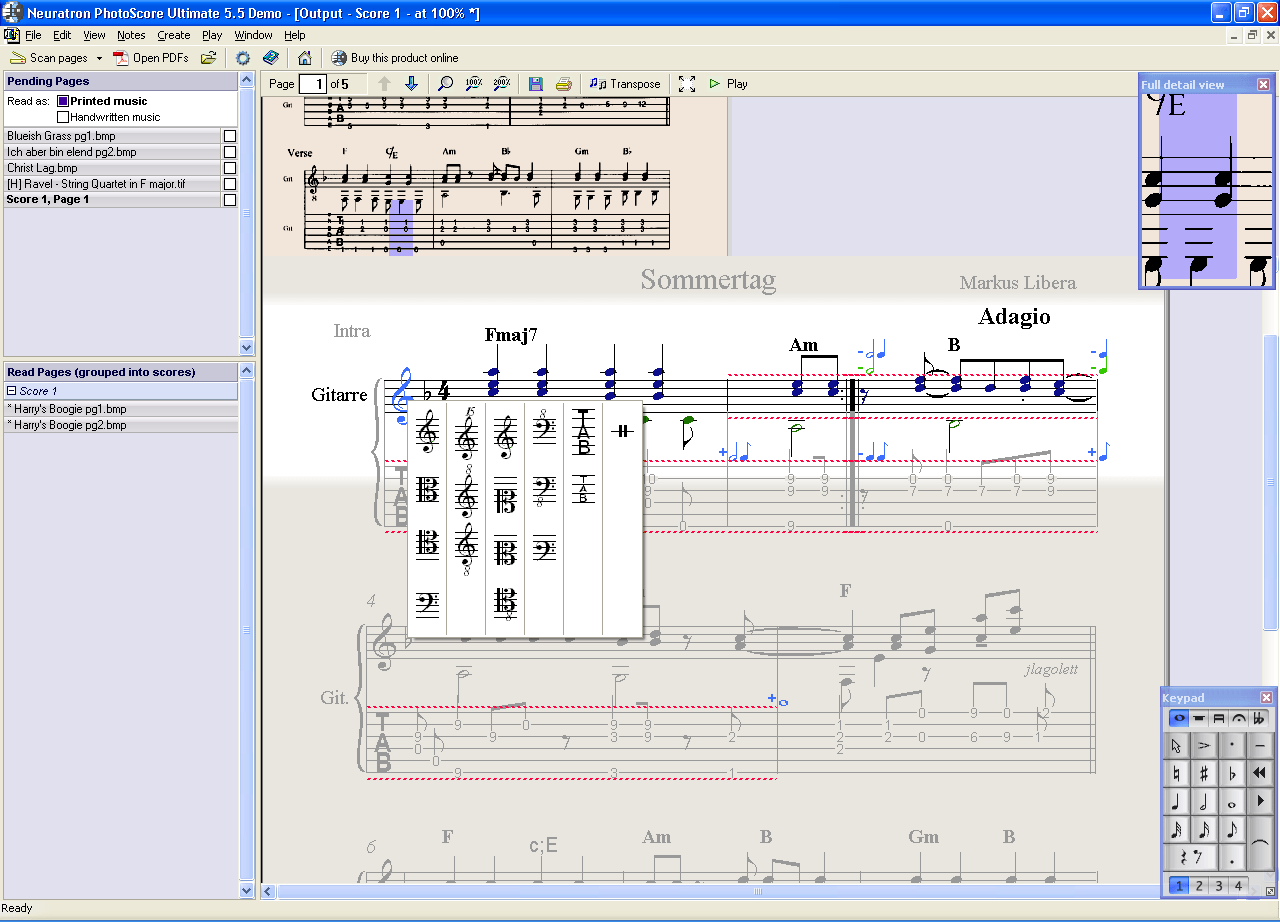This screenshot has width=1280, height=922.
Task: Click the Scan pages toolbar button
Action: (x=49, y=58)
